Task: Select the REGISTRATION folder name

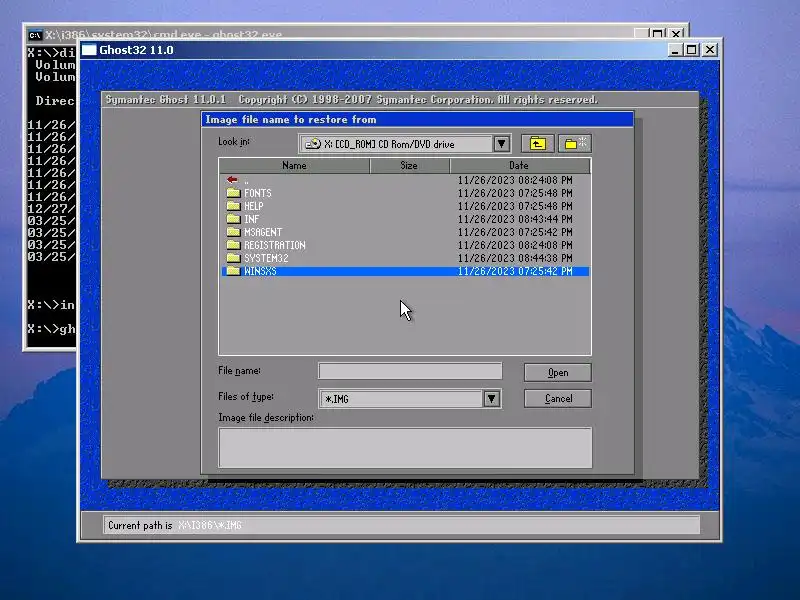Action: [274, 245]
